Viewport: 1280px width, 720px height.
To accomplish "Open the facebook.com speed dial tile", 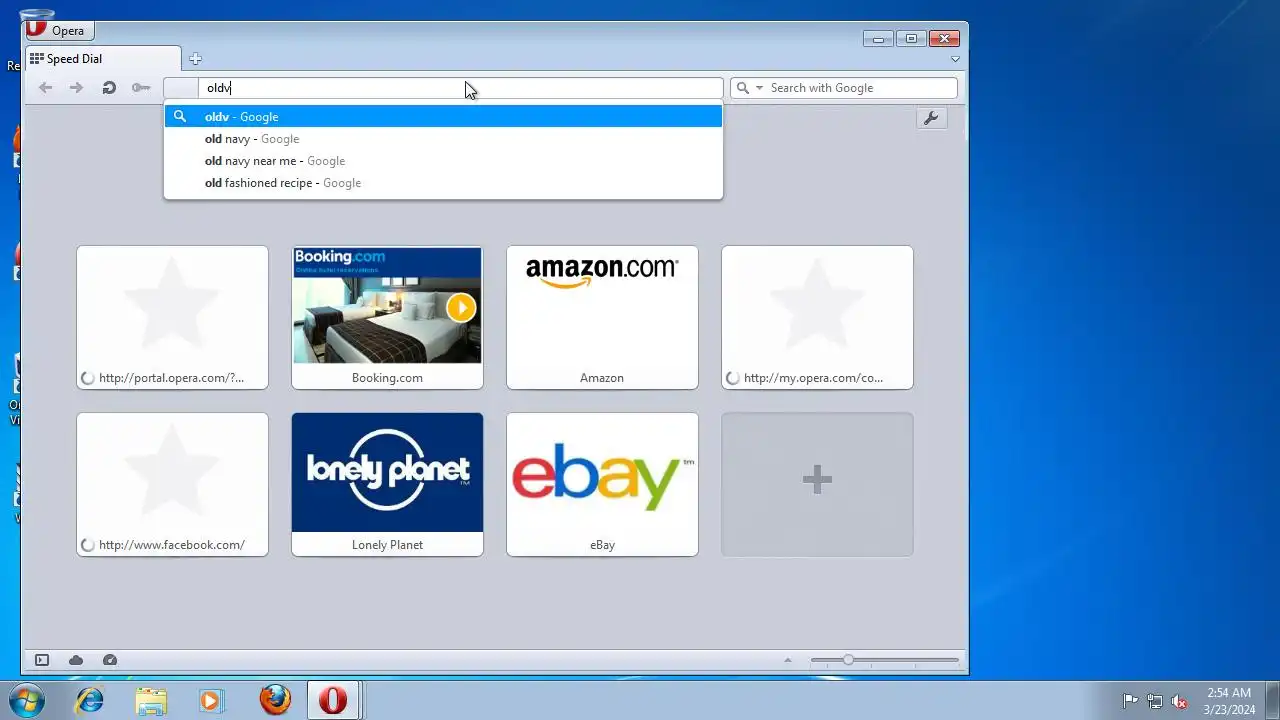I will [172, 484].
